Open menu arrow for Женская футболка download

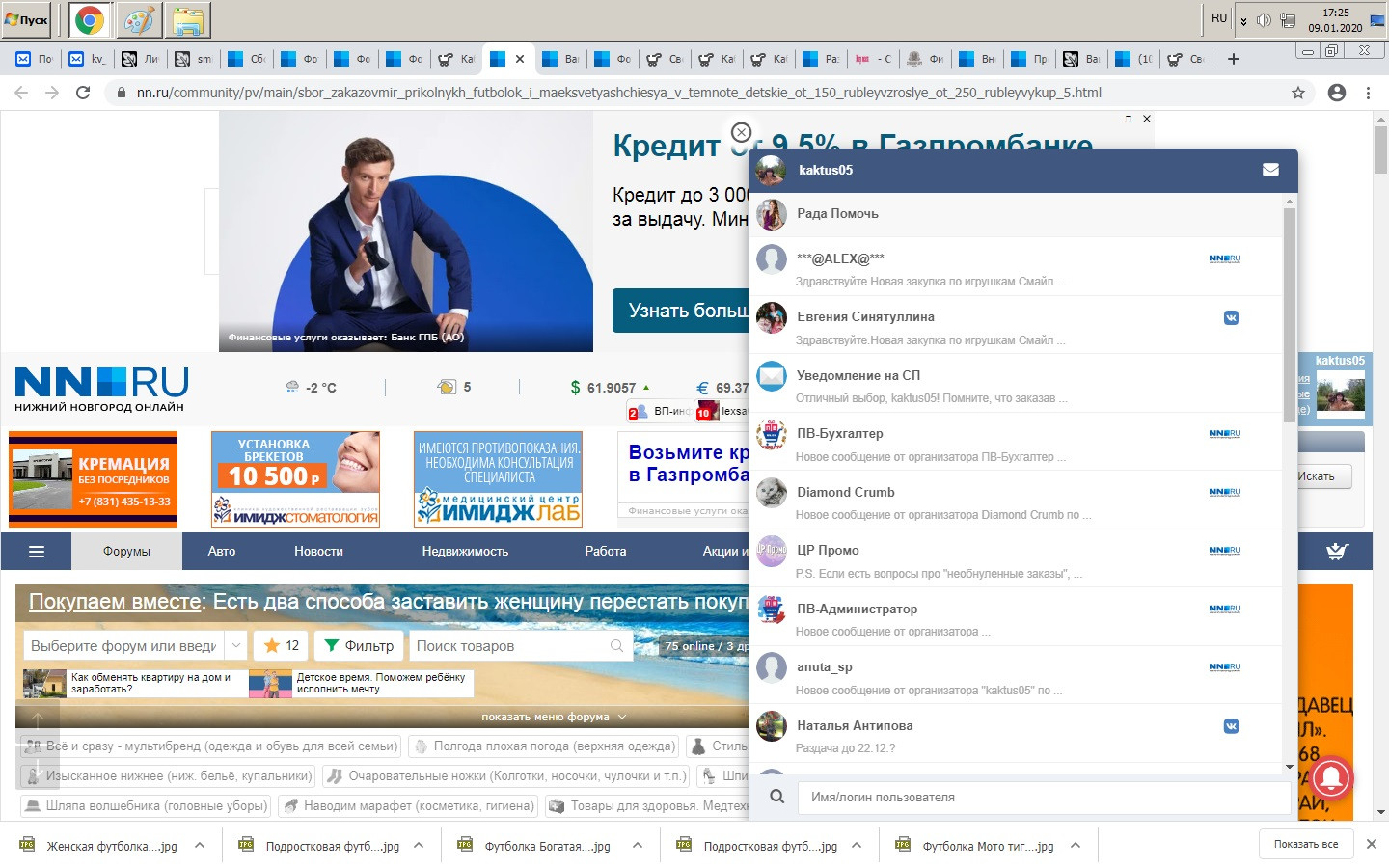(200, 845)
